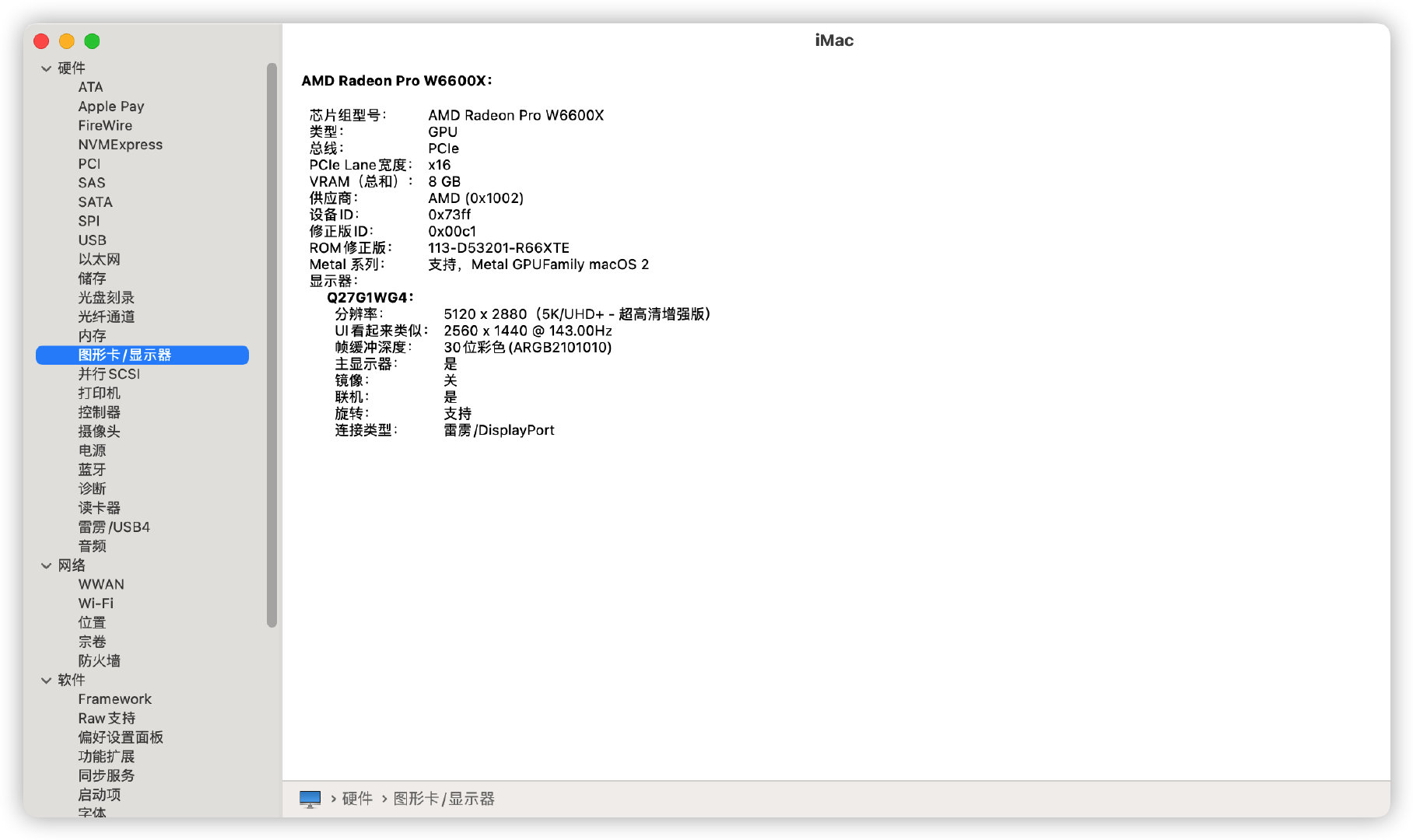Click the iMac window title

pyautogui.click(x=834, y=40)
